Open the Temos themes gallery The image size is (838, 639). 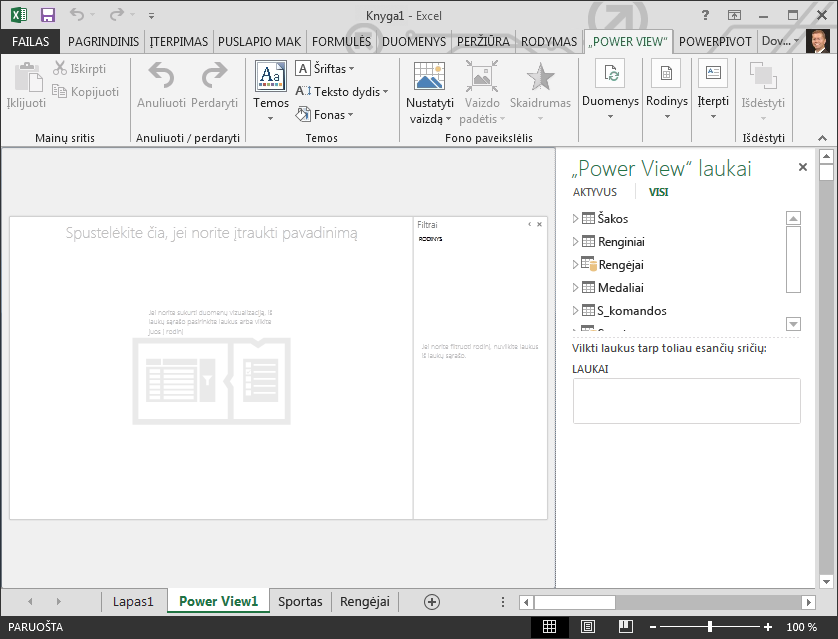[270, 91]
